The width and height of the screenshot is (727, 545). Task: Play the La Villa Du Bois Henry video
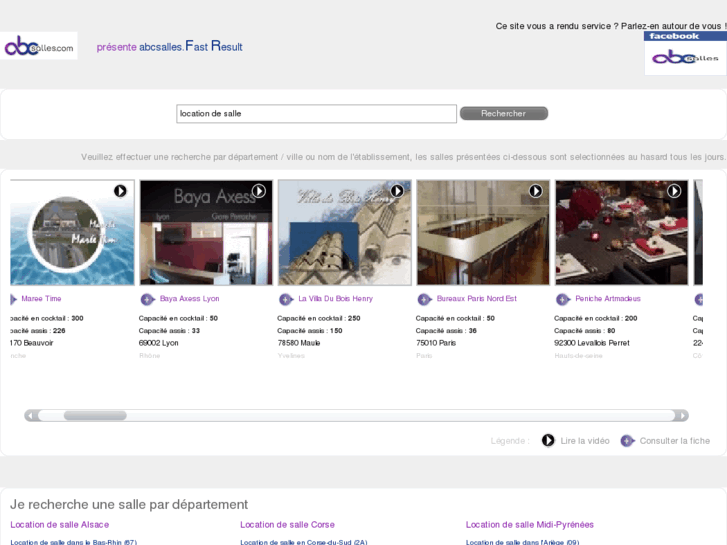coord(397,191)
